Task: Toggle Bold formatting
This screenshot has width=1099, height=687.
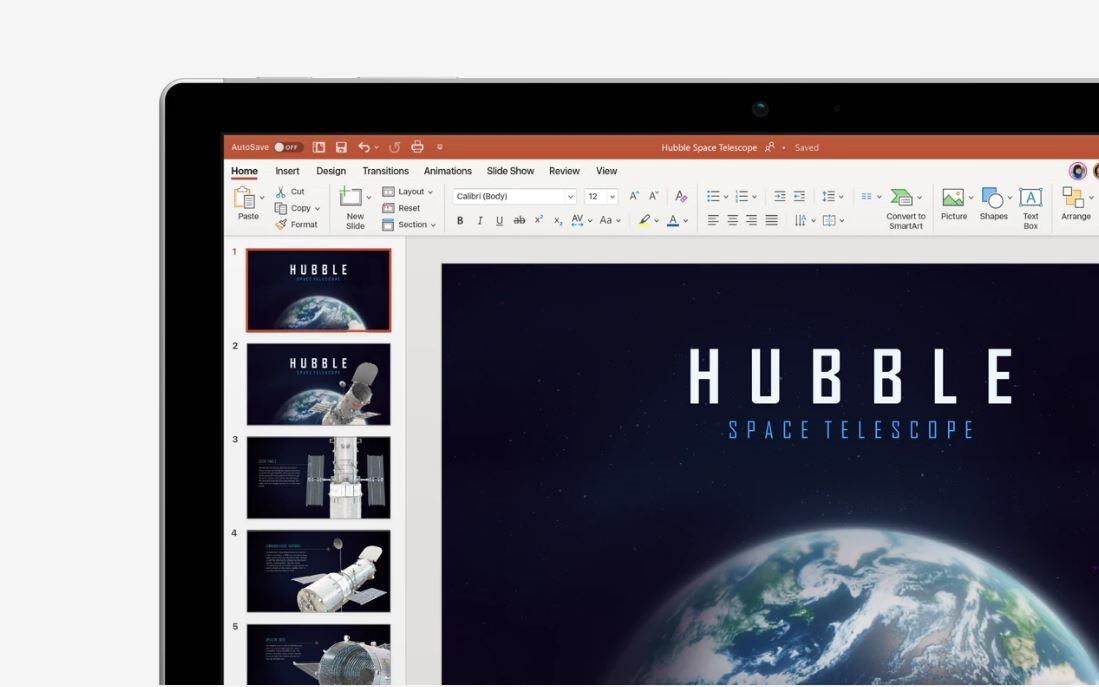Action: click(x=460, y=221)
